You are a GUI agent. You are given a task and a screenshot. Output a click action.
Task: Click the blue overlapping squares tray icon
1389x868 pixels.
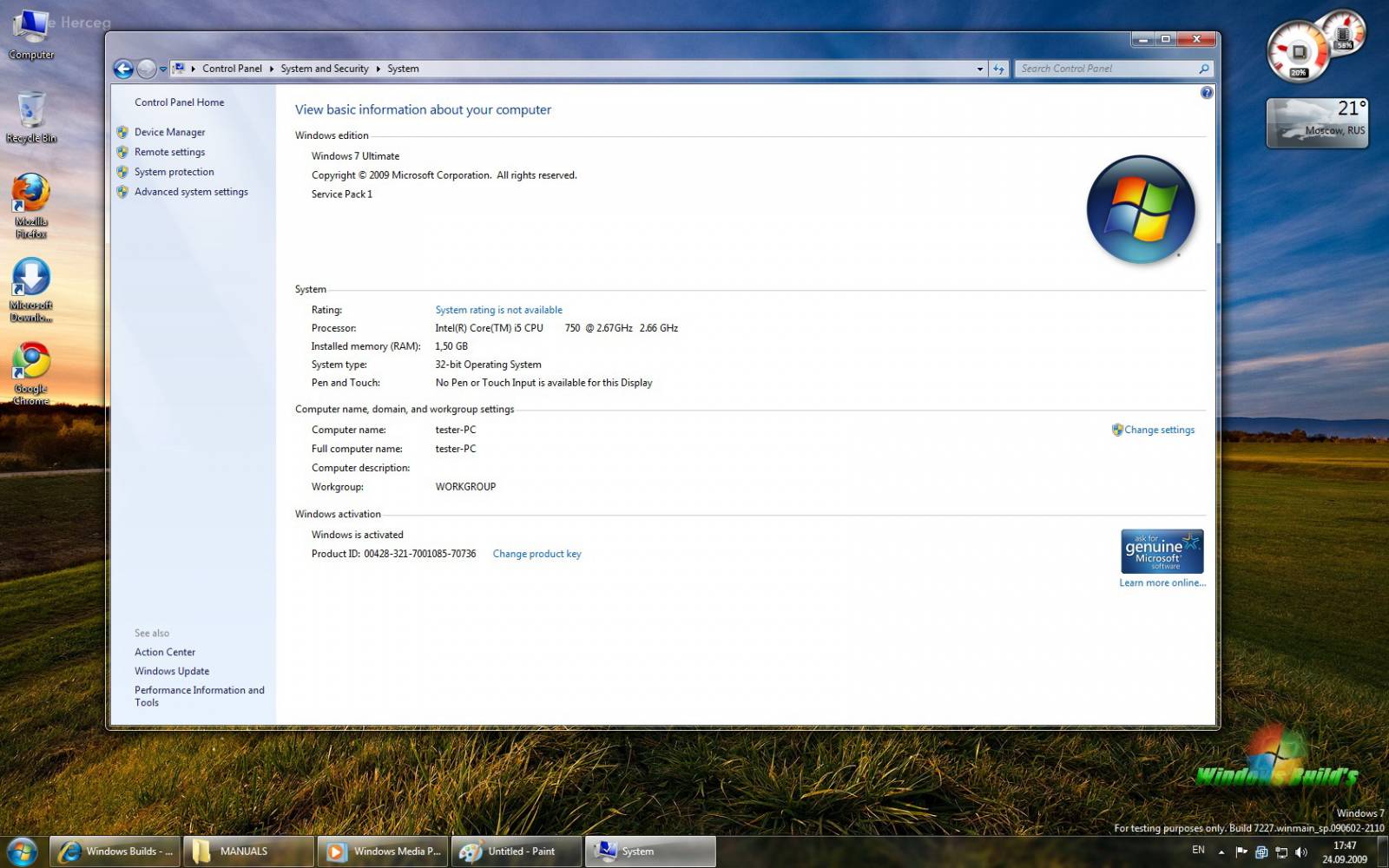point(1261,852)
